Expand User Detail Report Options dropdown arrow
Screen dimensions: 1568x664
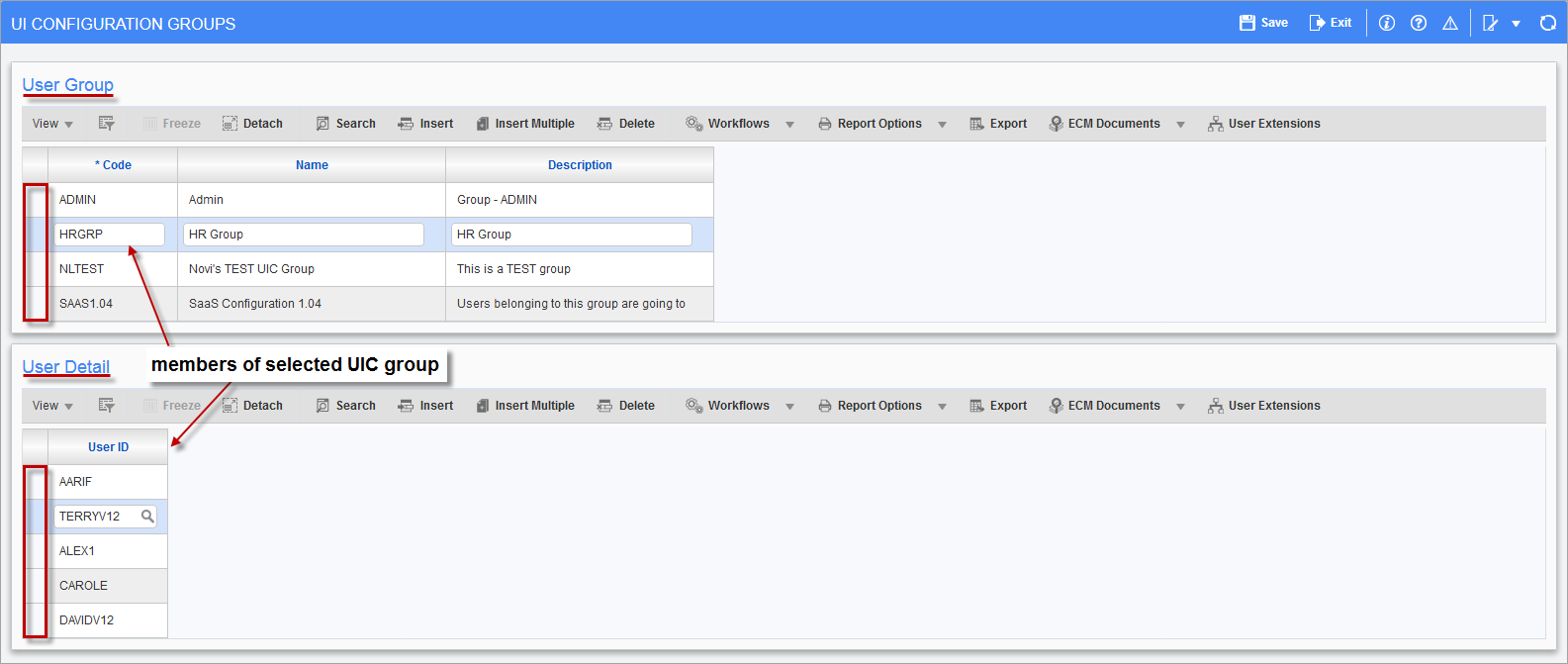[x=942, y=407]
